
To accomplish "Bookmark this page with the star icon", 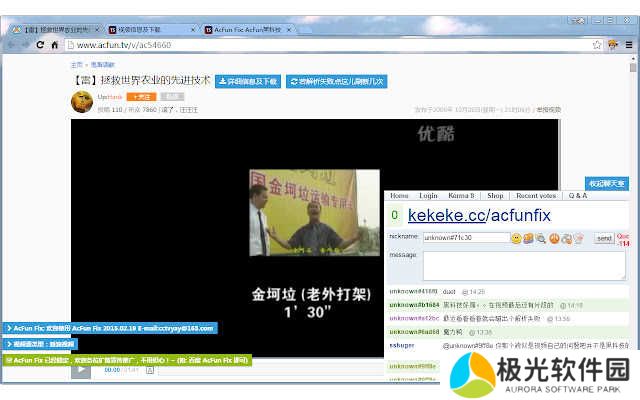I will click(610, 45).
